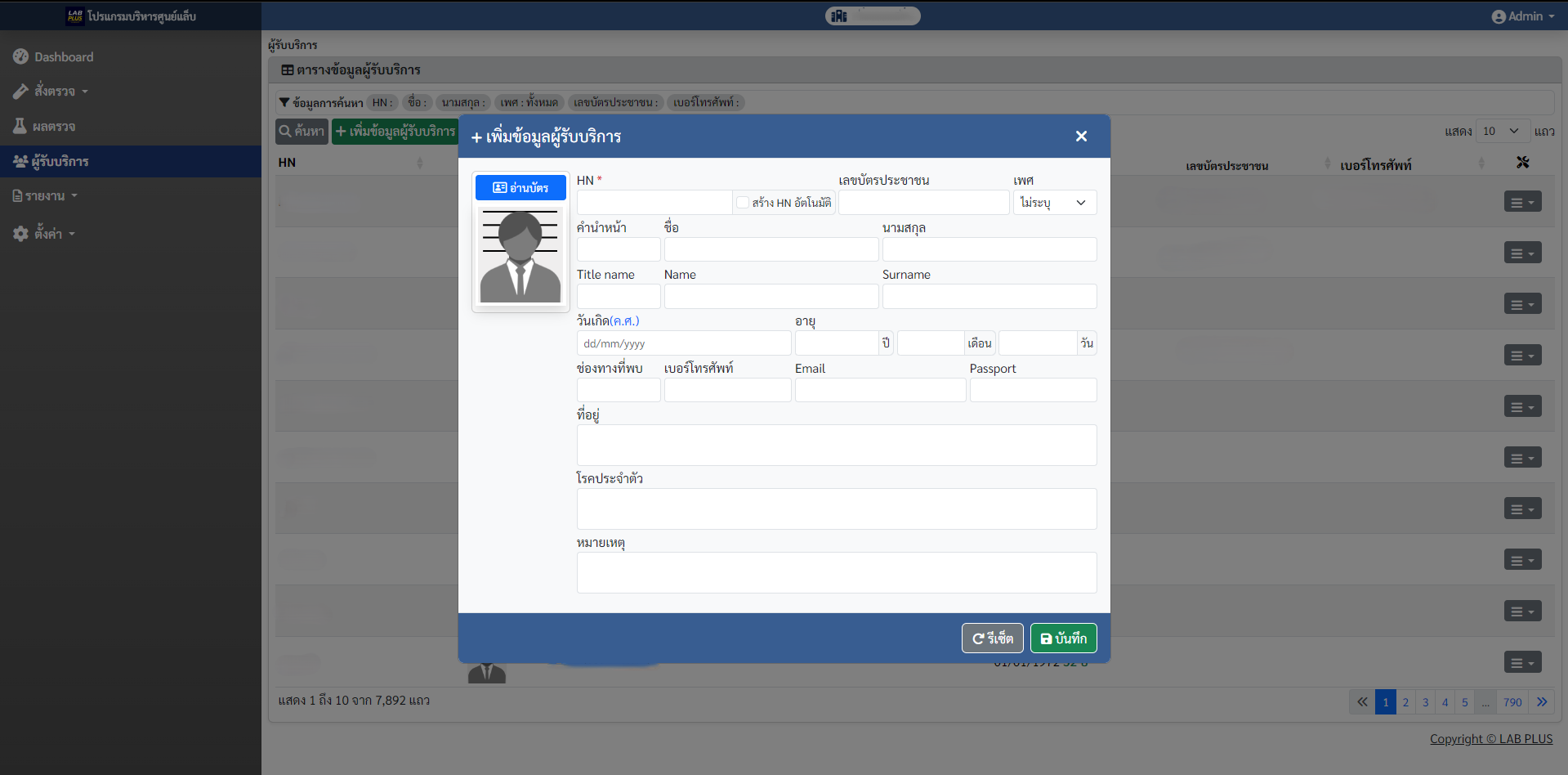The width and height of the screenshot is (1568, 775).
Task: Expand the Admin user menu
Action: pyautogui.click(x=1523, y=16)
